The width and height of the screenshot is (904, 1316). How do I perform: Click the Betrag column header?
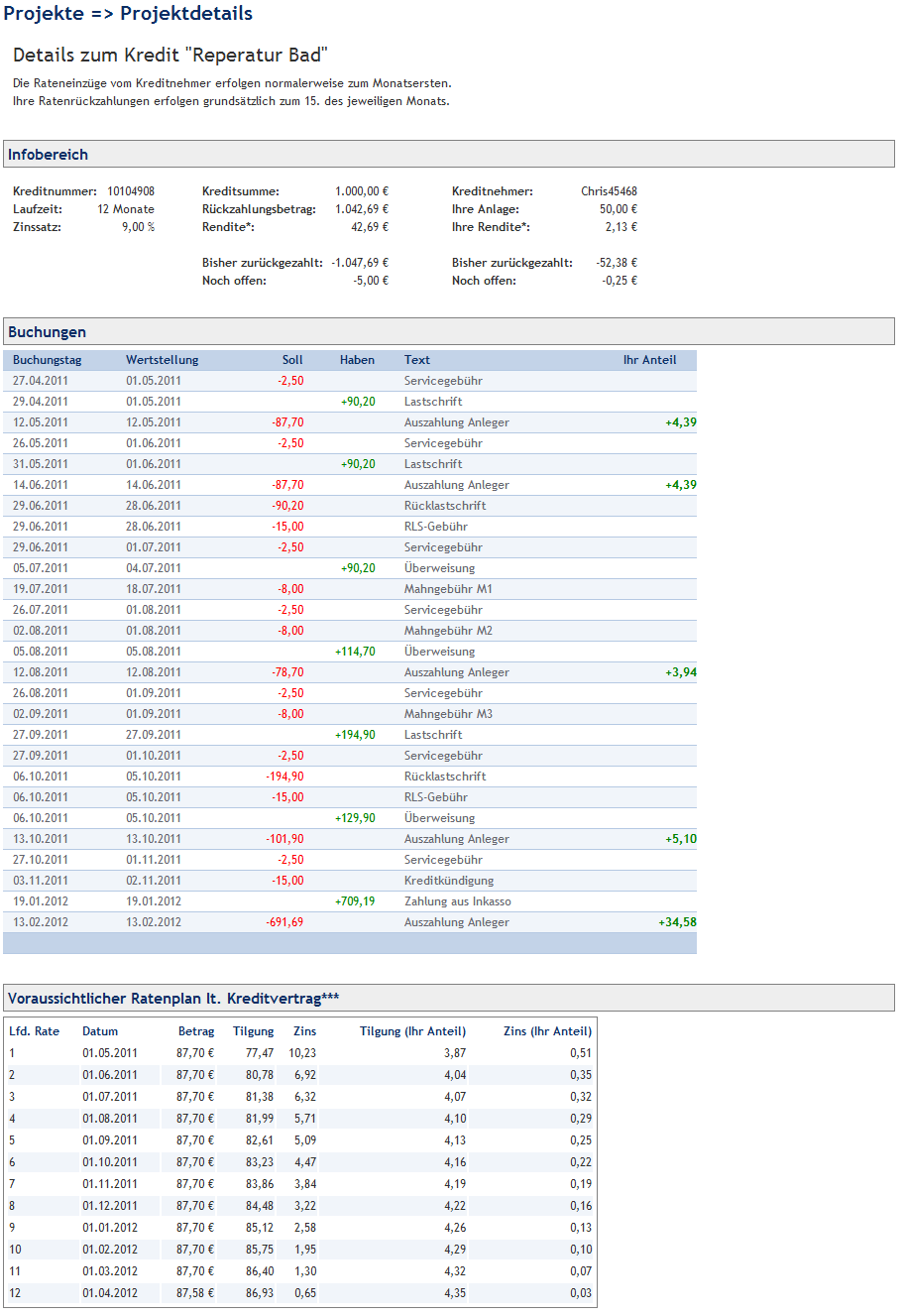[196, 1031]
